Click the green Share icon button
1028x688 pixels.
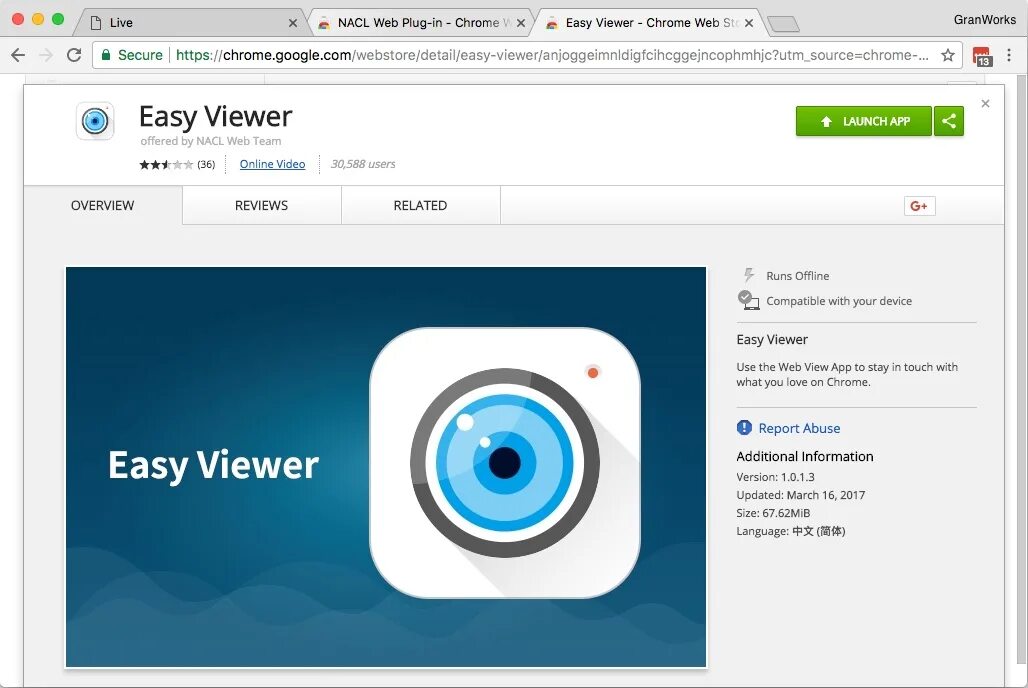pos(949,121)
